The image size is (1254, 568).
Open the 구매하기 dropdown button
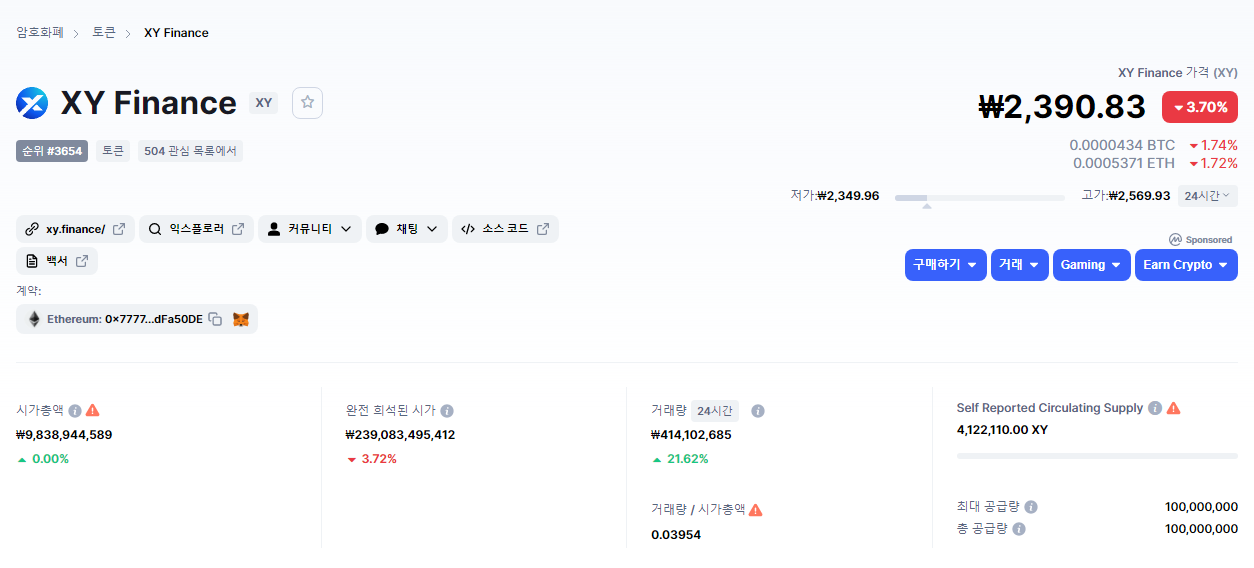[x=945, y=265]
